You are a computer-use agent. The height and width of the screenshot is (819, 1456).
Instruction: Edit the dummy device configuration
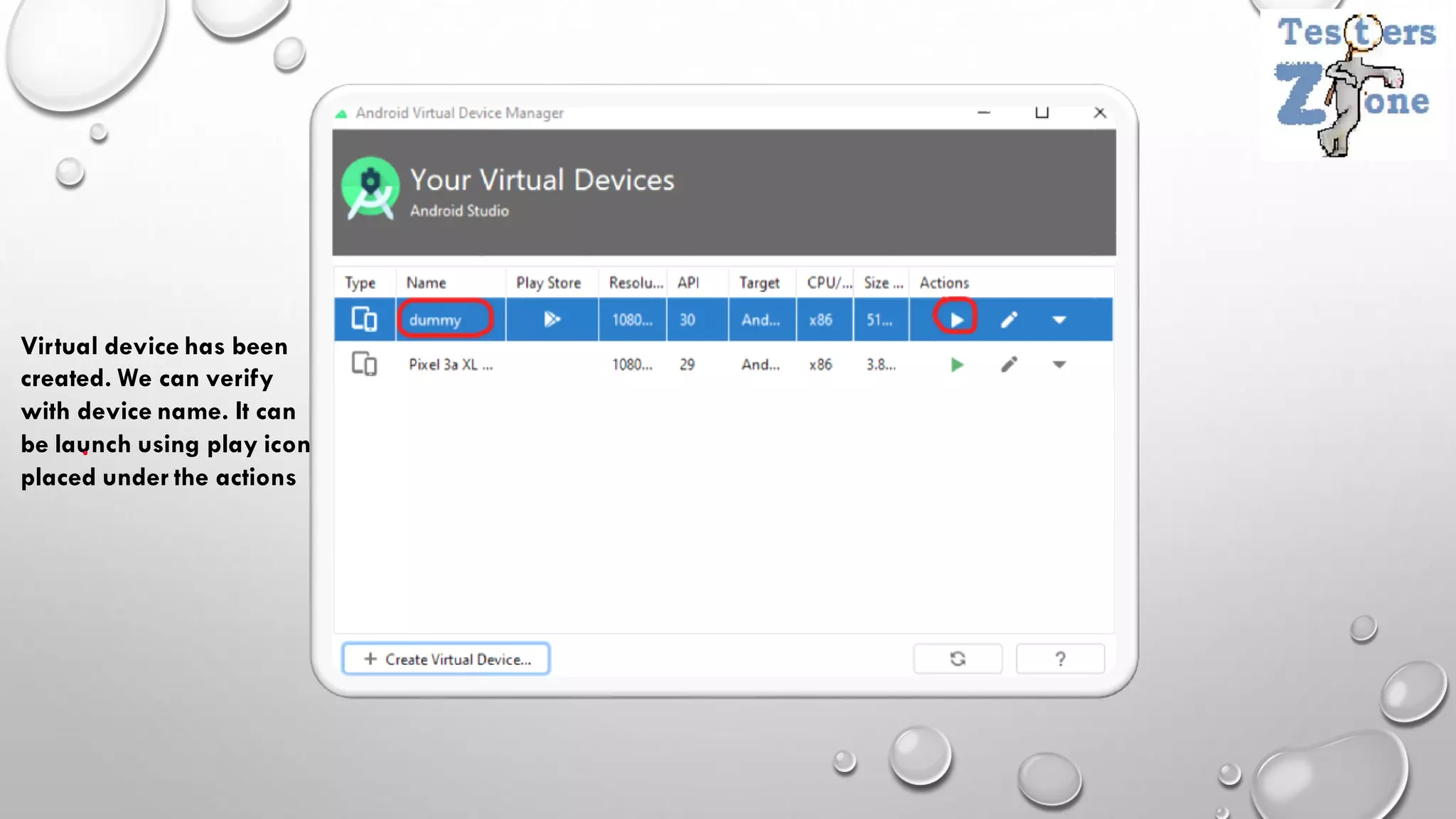(1009, 320)
